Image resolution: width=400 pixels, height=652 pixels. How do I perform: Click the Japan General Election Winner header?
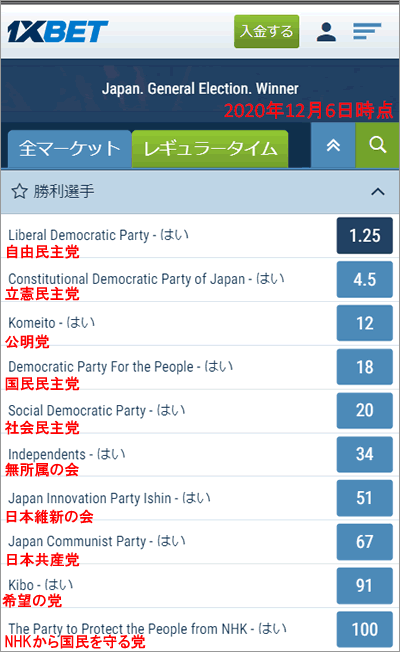pos(200,89)
